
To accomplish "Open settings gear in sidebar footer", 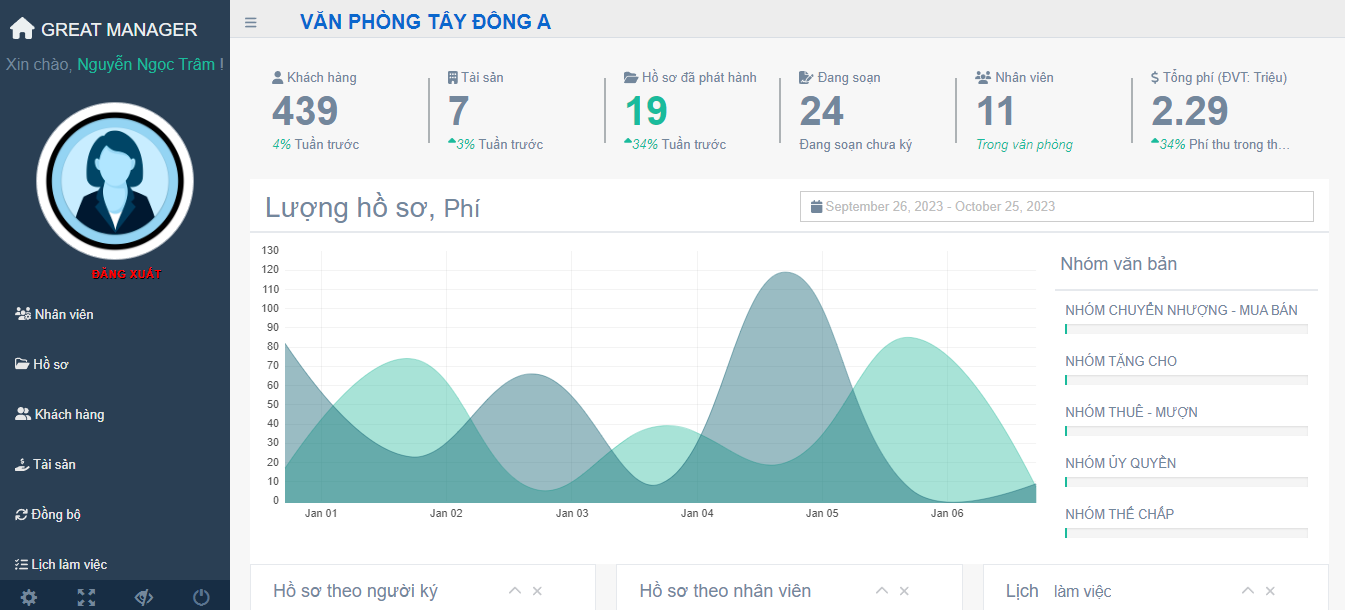I will [x=29, y=597].
